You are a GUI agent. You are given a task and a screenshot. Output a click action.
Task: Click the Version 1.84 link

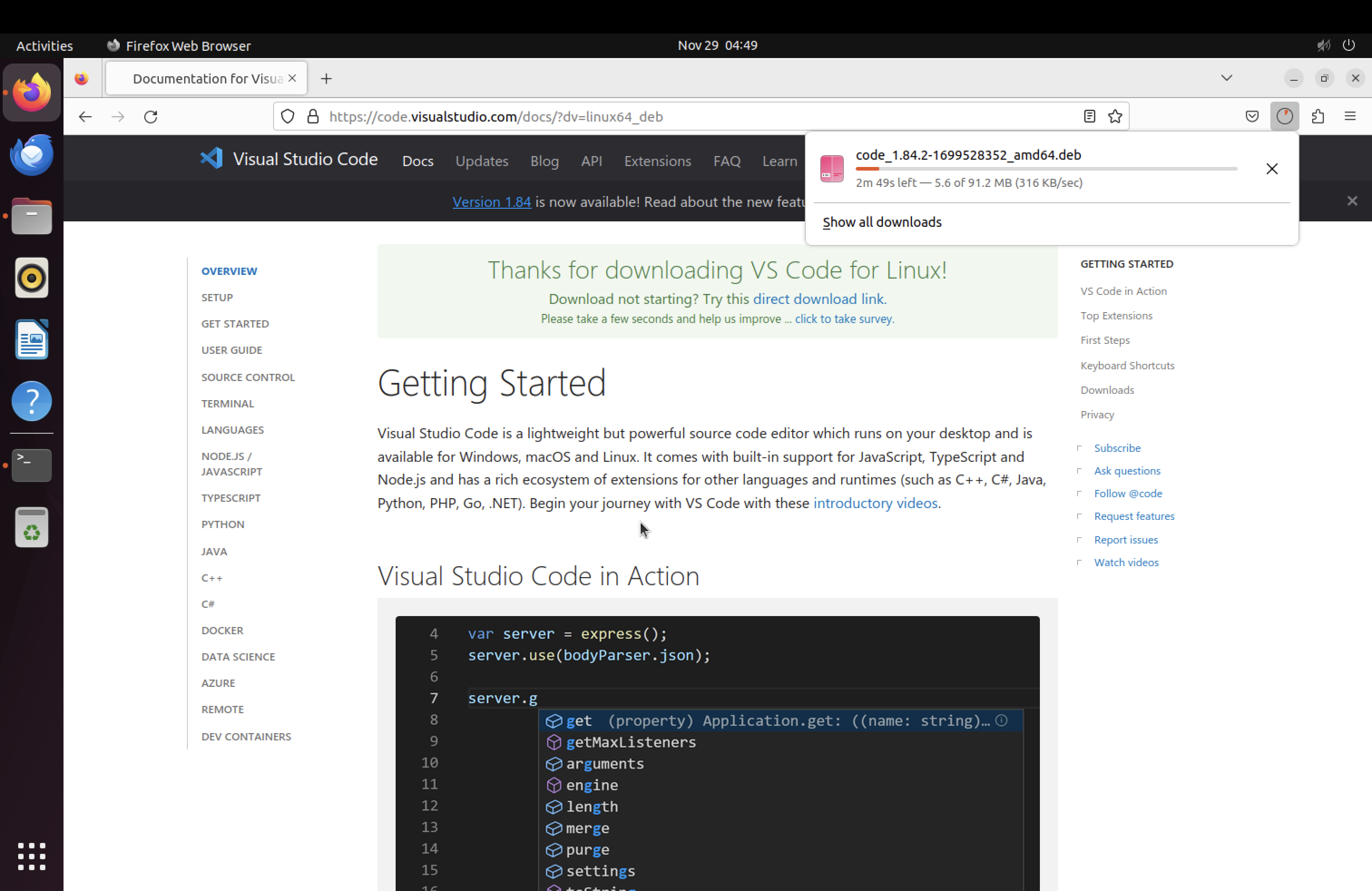492,202
